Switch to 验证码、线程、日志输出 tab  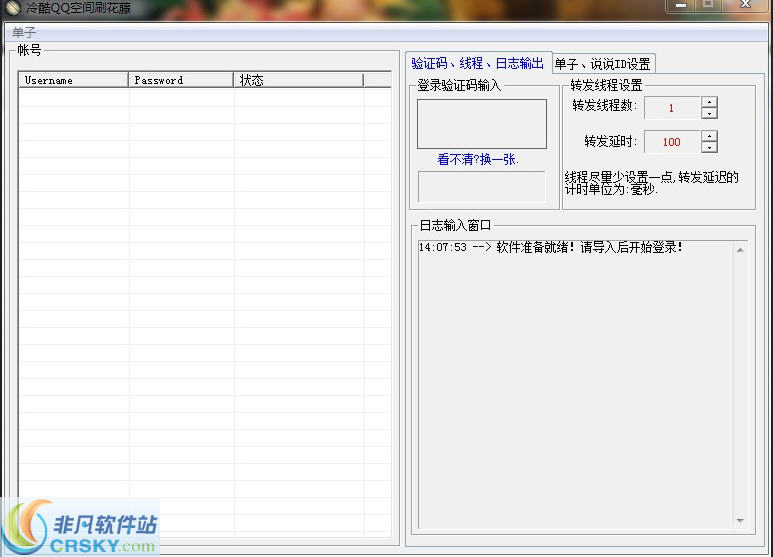pos(477,63)
